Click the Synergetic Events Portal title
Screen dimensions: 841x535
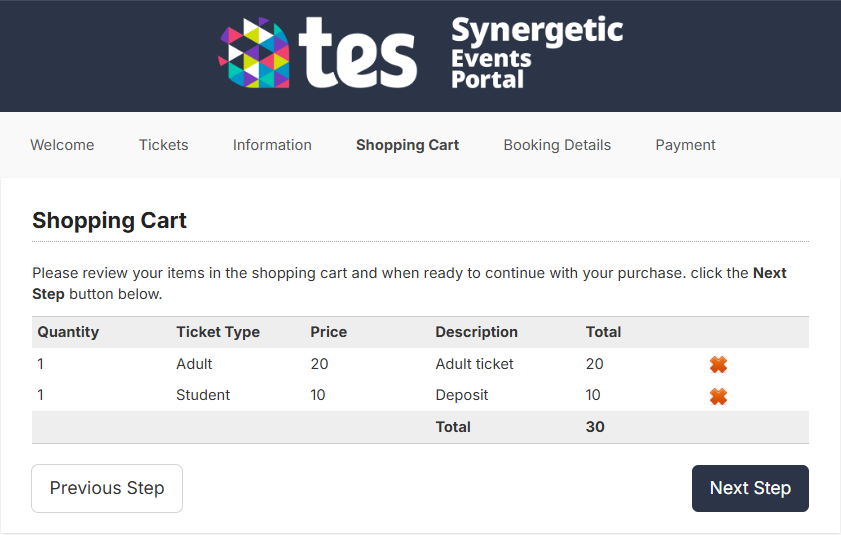pos(537,53)
